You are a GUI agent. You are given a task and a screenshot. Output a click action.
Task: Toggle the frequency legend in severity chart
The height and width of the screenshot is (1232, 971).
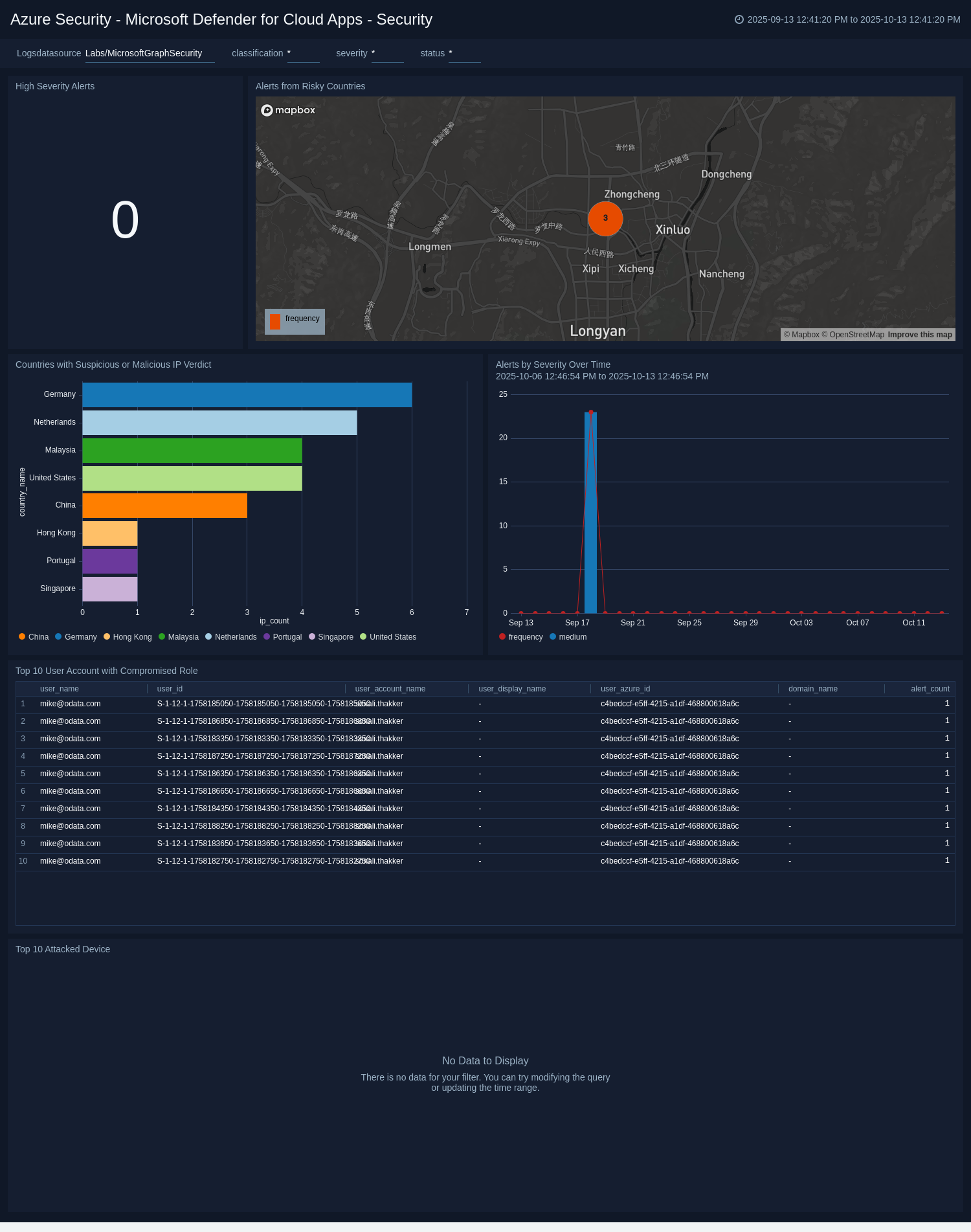pos(520,637)
